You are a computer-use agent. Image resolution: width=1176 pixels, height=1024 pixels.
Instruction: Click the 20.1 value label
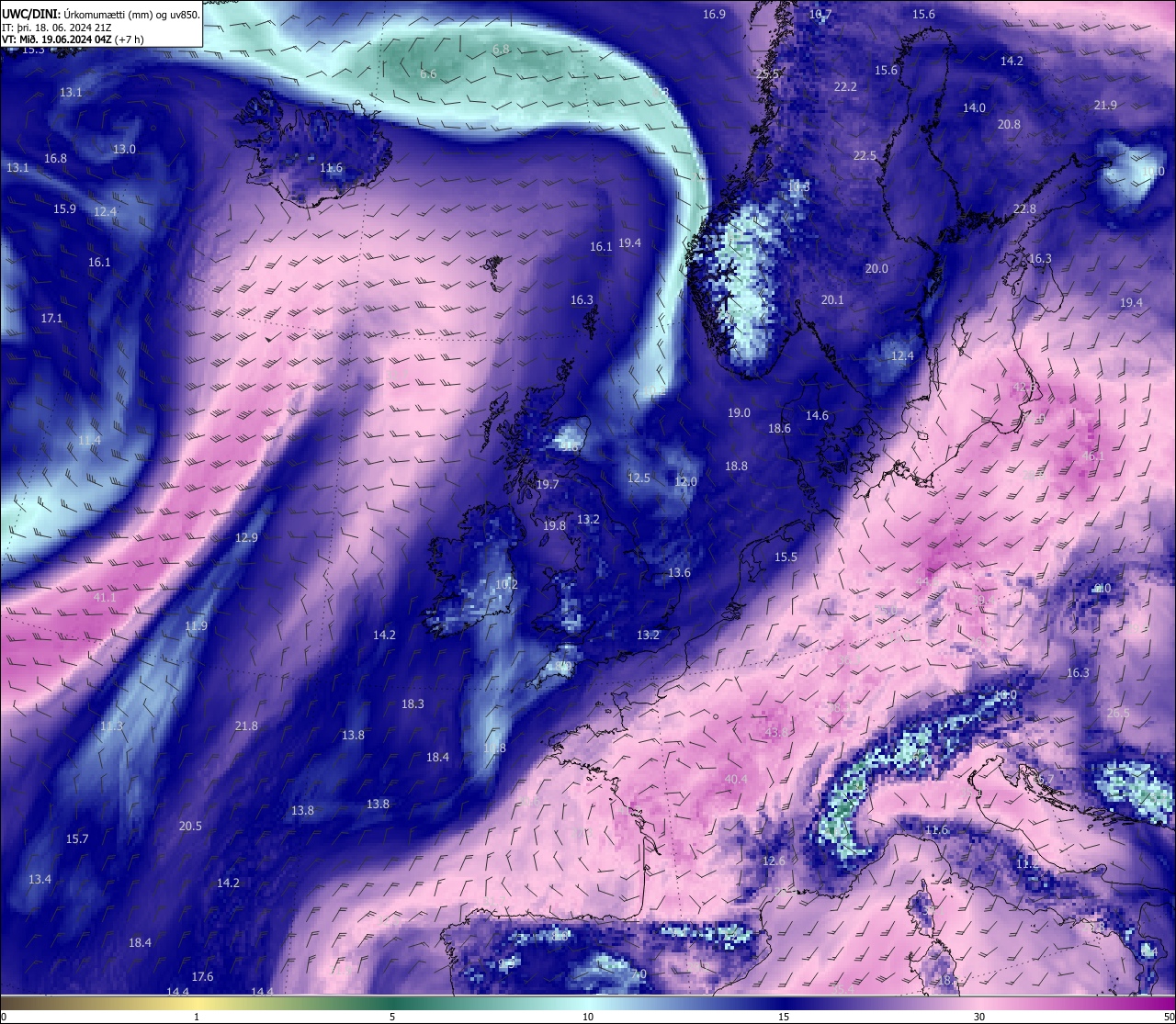point(832,299)
